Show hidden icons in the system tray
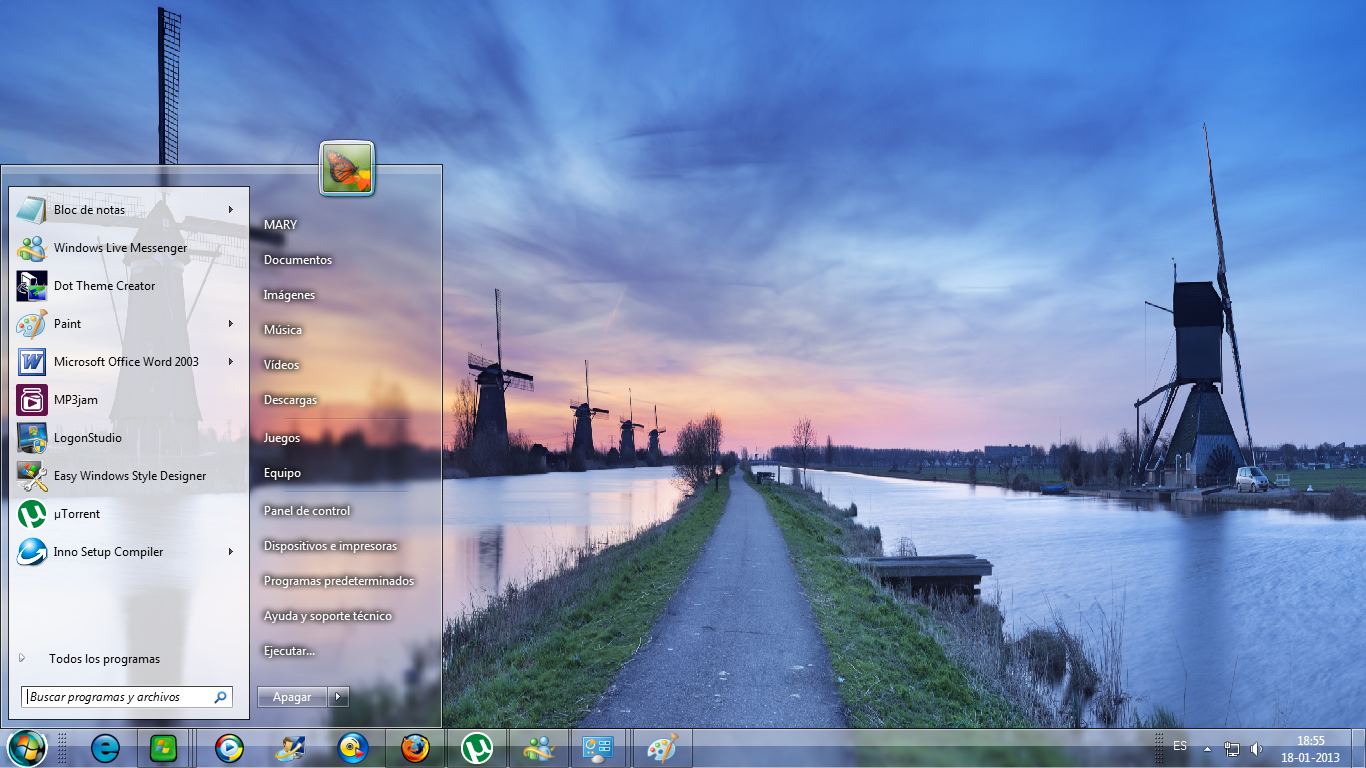Viewport: 1366px width, 768px height. pos(1208,749)
